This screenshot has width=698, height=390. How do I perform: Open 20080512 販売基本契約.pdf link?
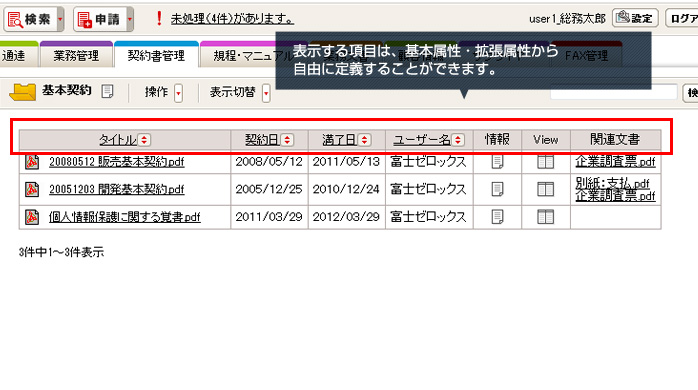(117, 162)
